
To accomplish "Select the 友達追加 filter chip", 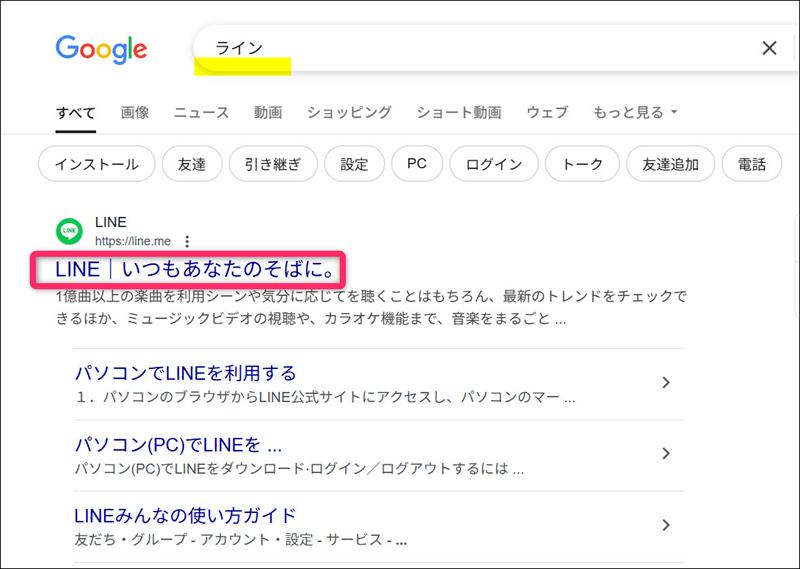I will point(670,164).
